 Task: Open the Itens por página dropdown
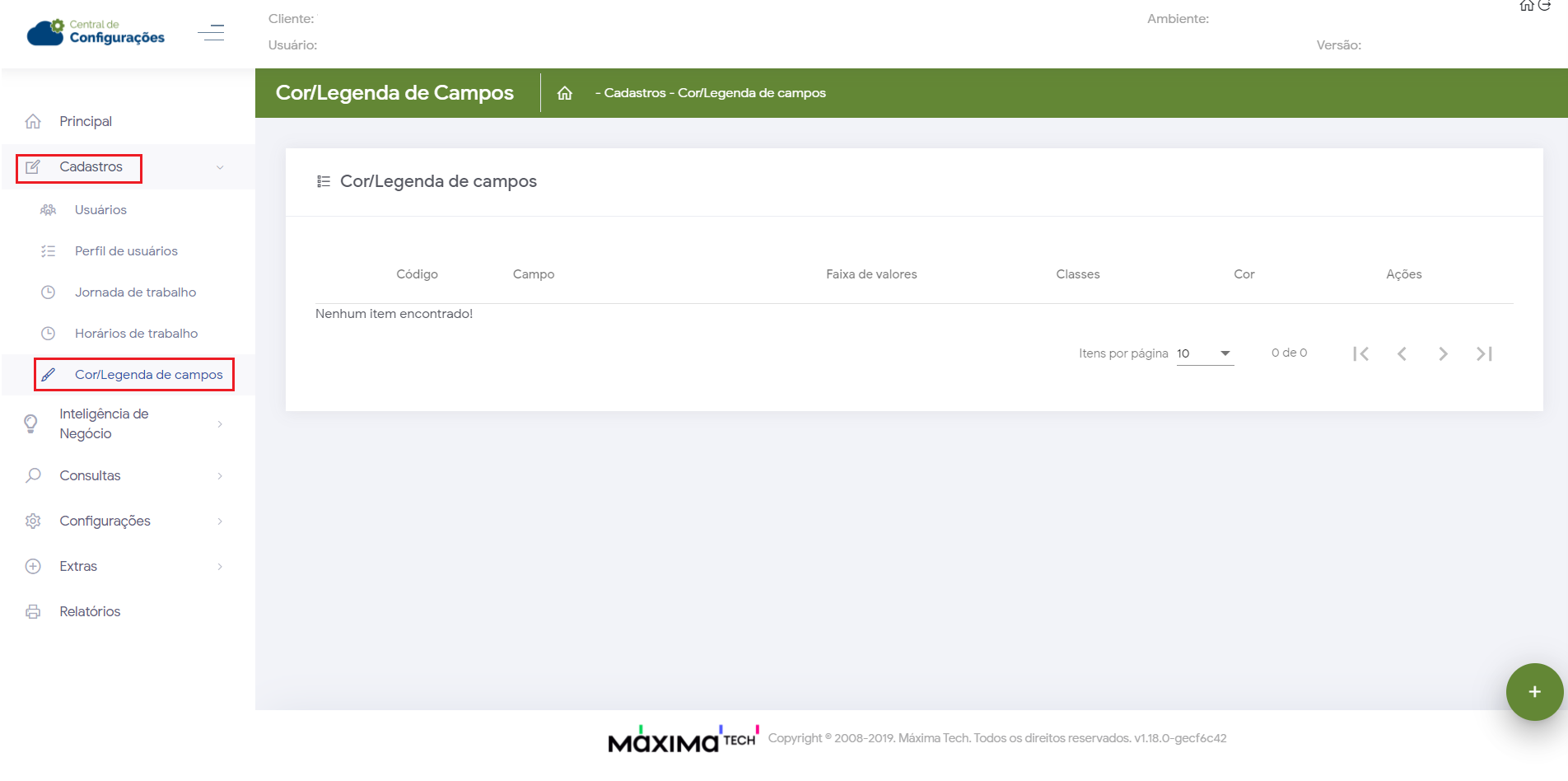[x=1205, y=353]
